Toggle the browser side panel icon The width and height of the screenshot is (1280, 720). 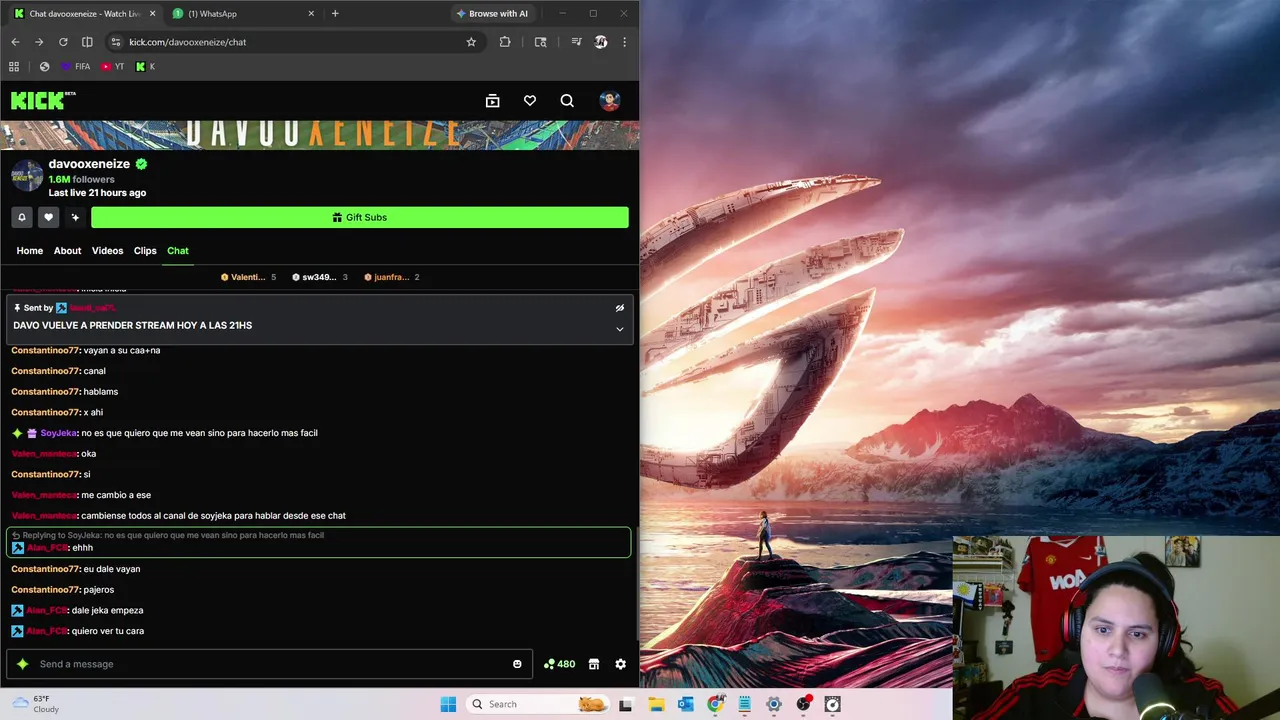click(x=87, y=42)
